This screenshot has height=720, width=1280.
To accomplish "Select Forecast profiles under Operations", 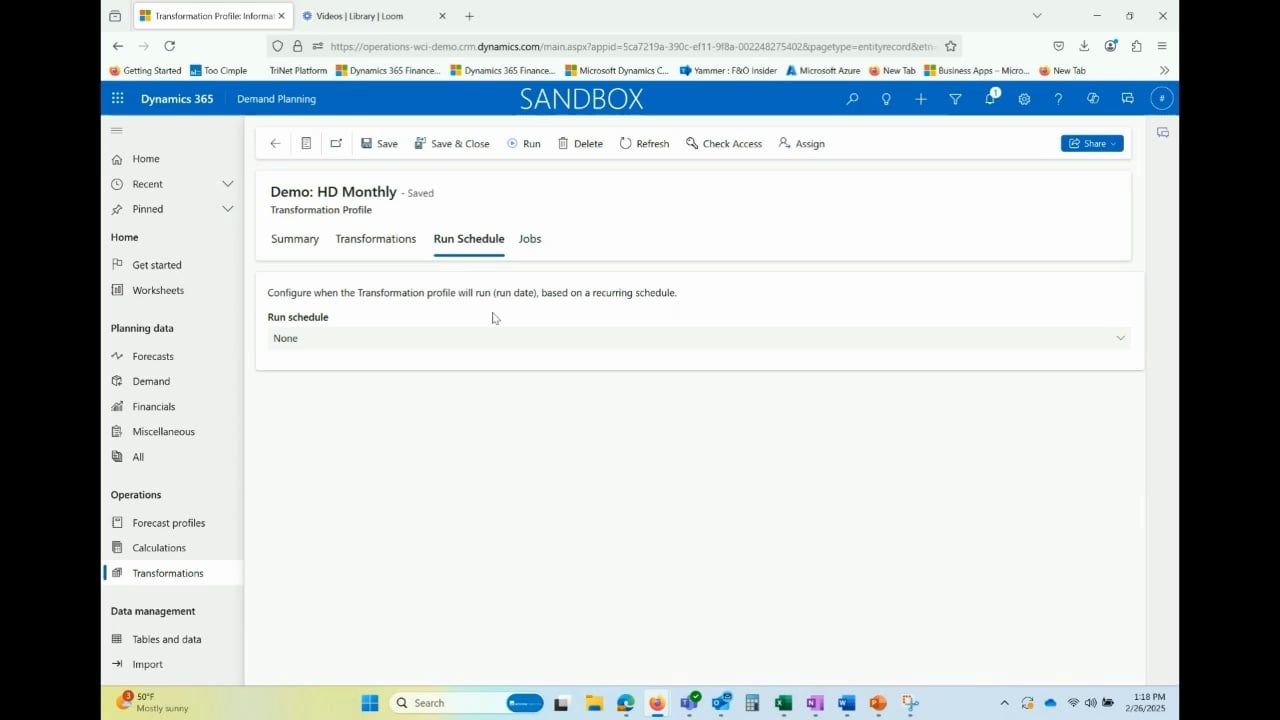I will coord(169,522).
